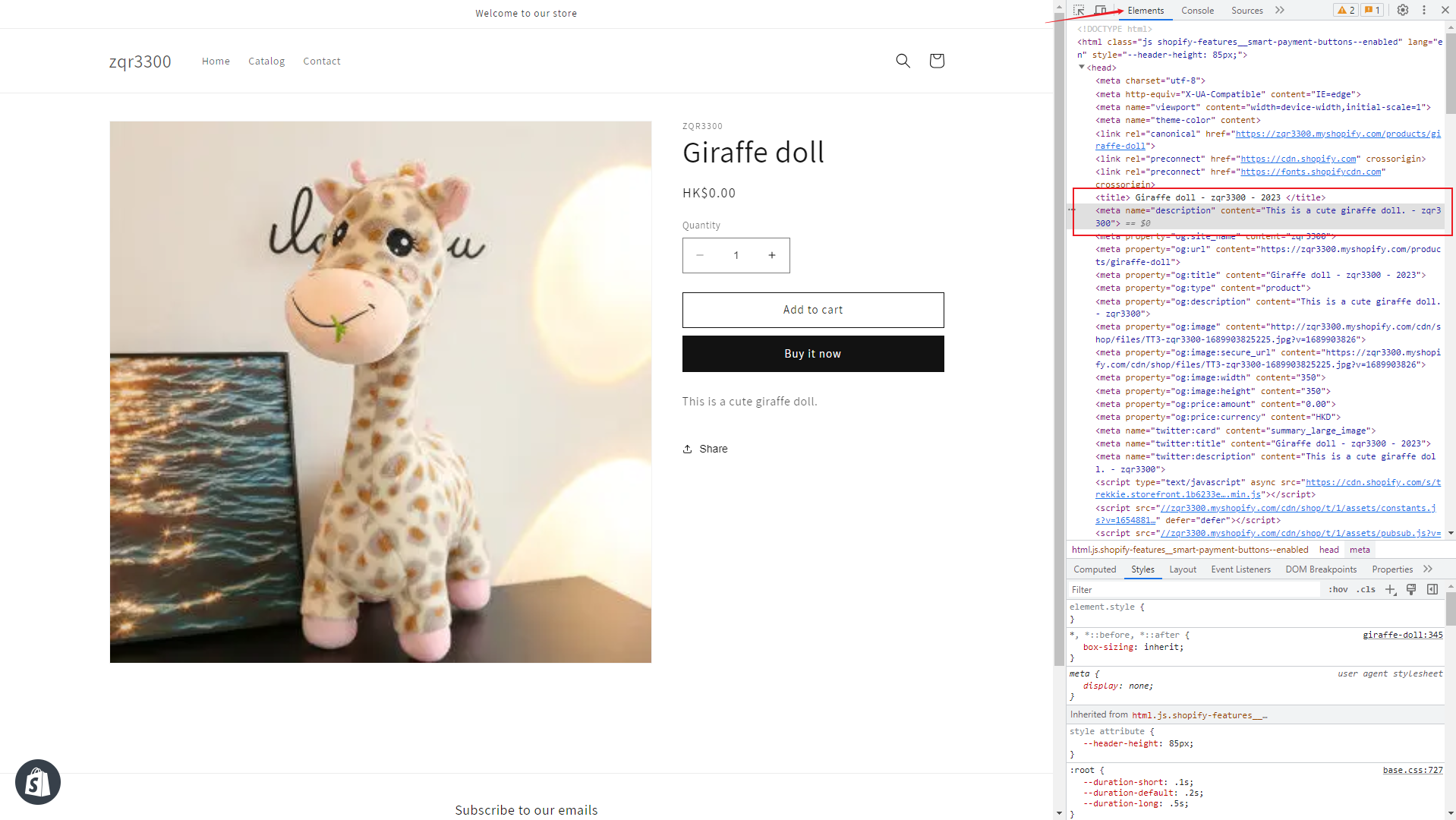This screenshot has width=1456, height=820.
Task: Decrease quantity with the minus button
Action: (700, 255)
